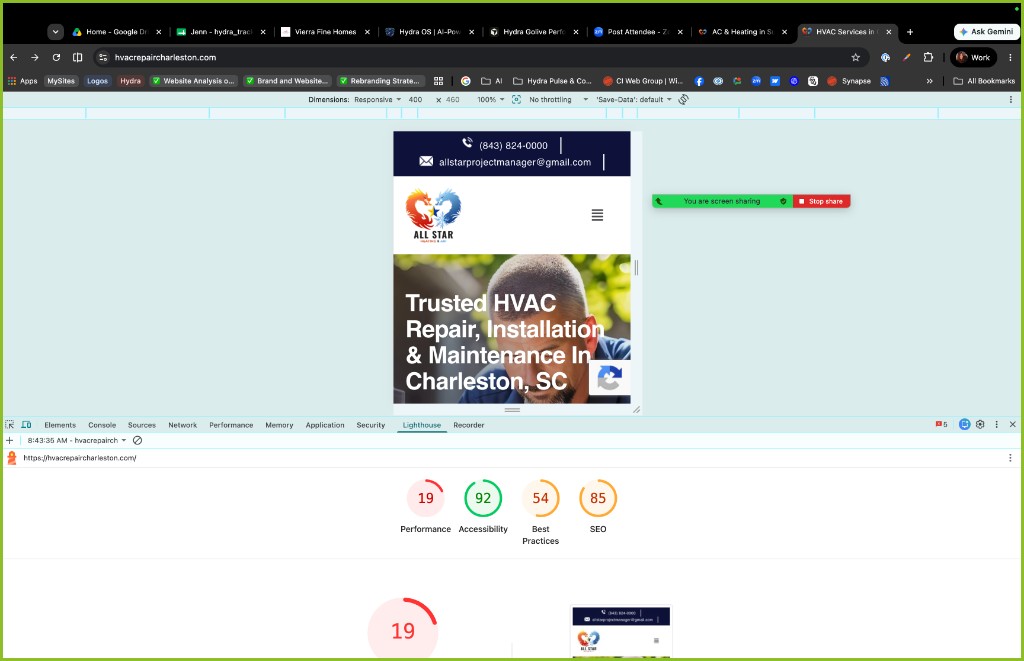This screenshot has width=1024, height=661.
Task: Open Chrome extensions puzzle icon
Action: pos(928,57)
